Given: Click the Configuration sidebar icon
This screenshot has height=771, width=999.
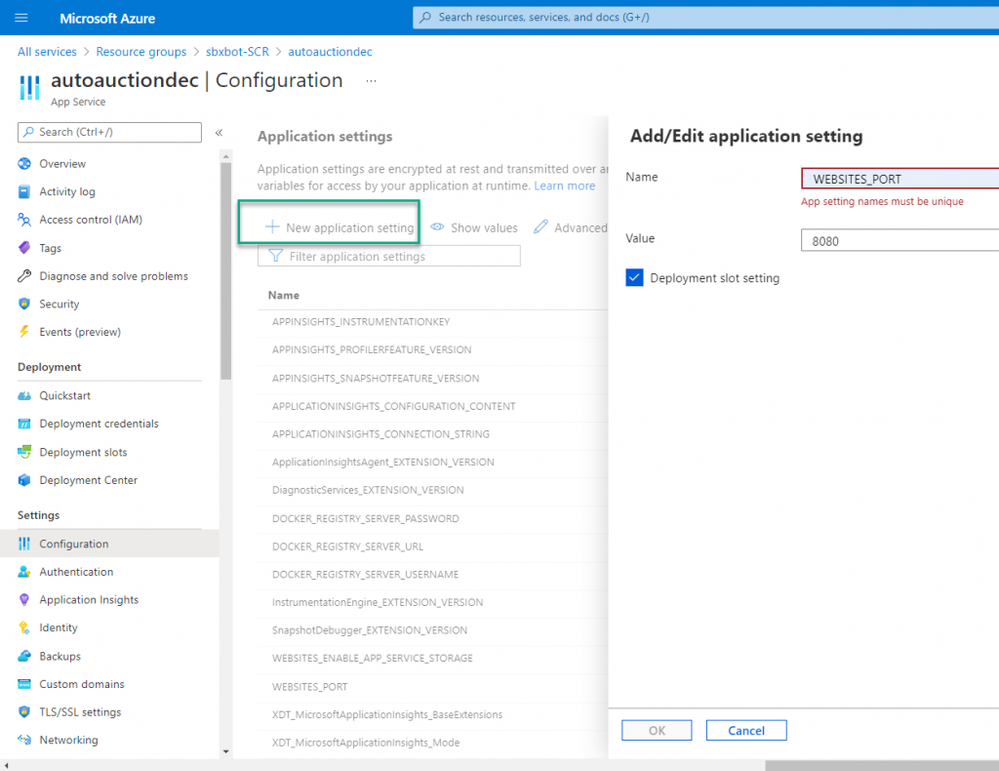Looking at the screenshot, I should point(24,544).
